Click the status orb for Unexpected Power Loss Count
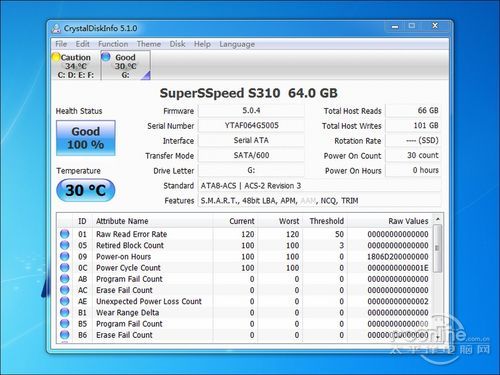 [65, 301]
